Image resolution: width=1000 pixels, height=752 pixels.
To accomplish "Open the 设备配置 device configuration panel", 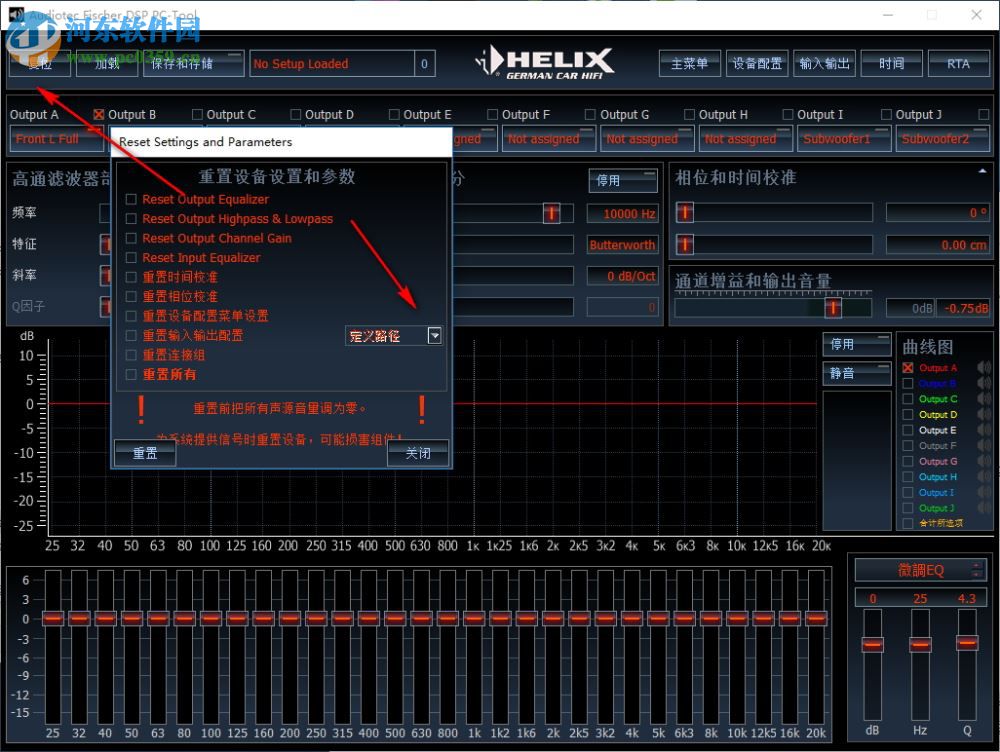I will [757, 62].
